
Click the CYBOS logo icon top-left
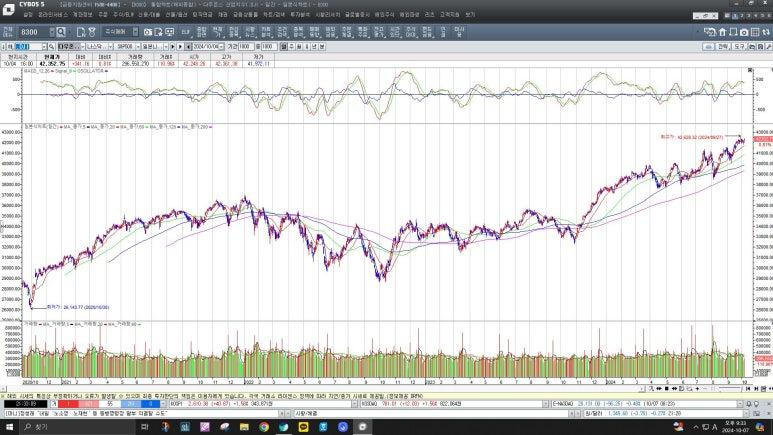(x=8, y=8)
